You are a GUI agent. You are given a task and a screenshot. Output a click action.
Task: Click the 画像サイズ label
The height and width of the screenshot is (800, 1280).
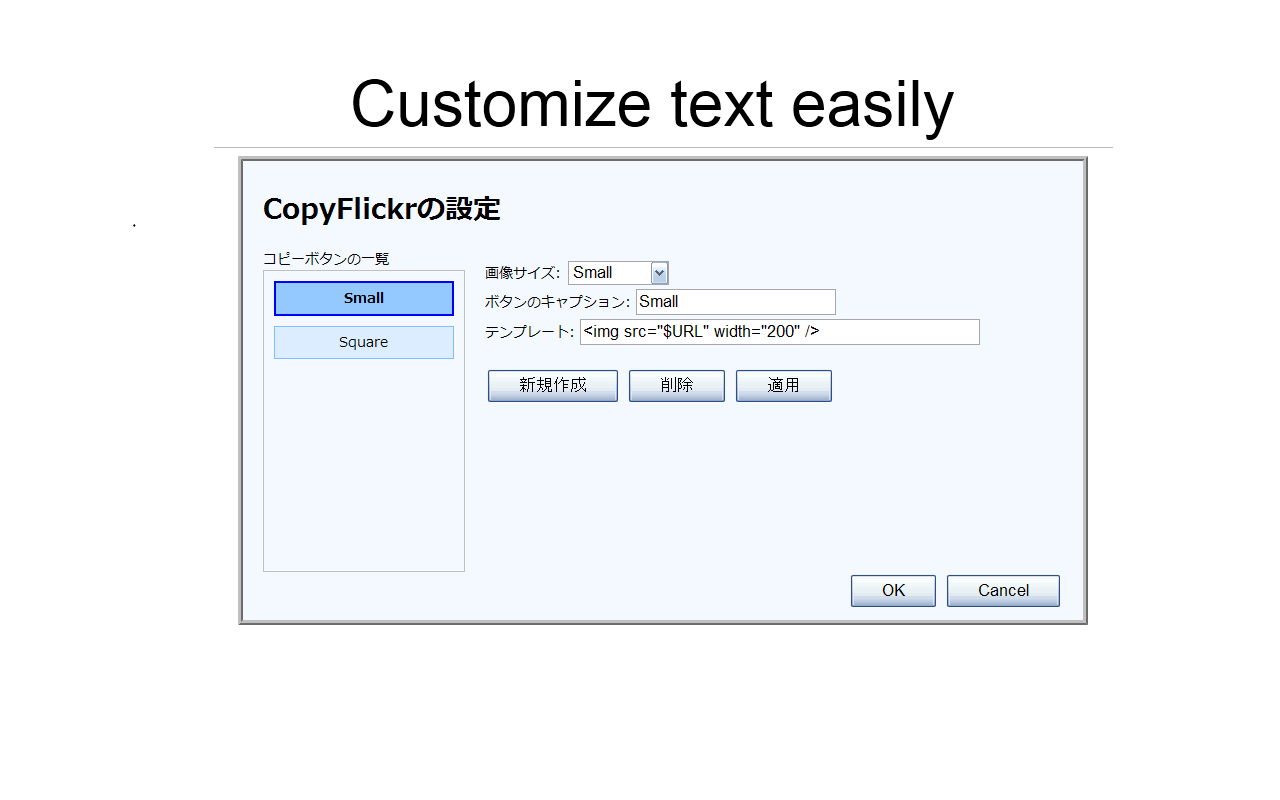[x=519, y=271]
